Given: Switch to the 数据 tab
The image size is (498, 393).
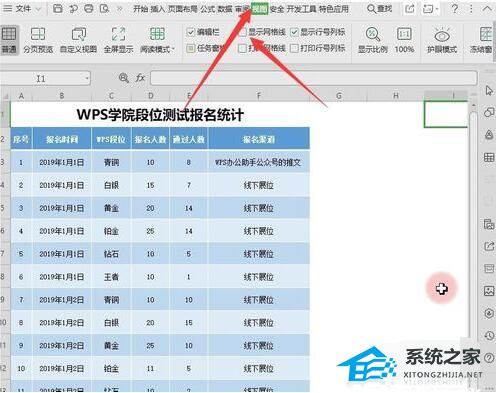Looking at the screenshot, I should [x=225, y=9].
